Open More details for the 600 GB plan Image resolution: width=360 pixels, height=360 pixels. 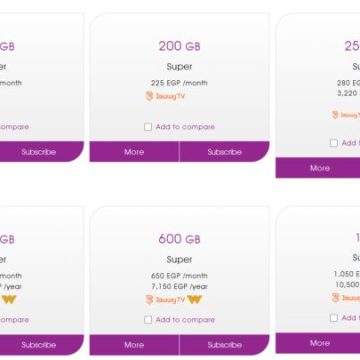pos(134,345)
